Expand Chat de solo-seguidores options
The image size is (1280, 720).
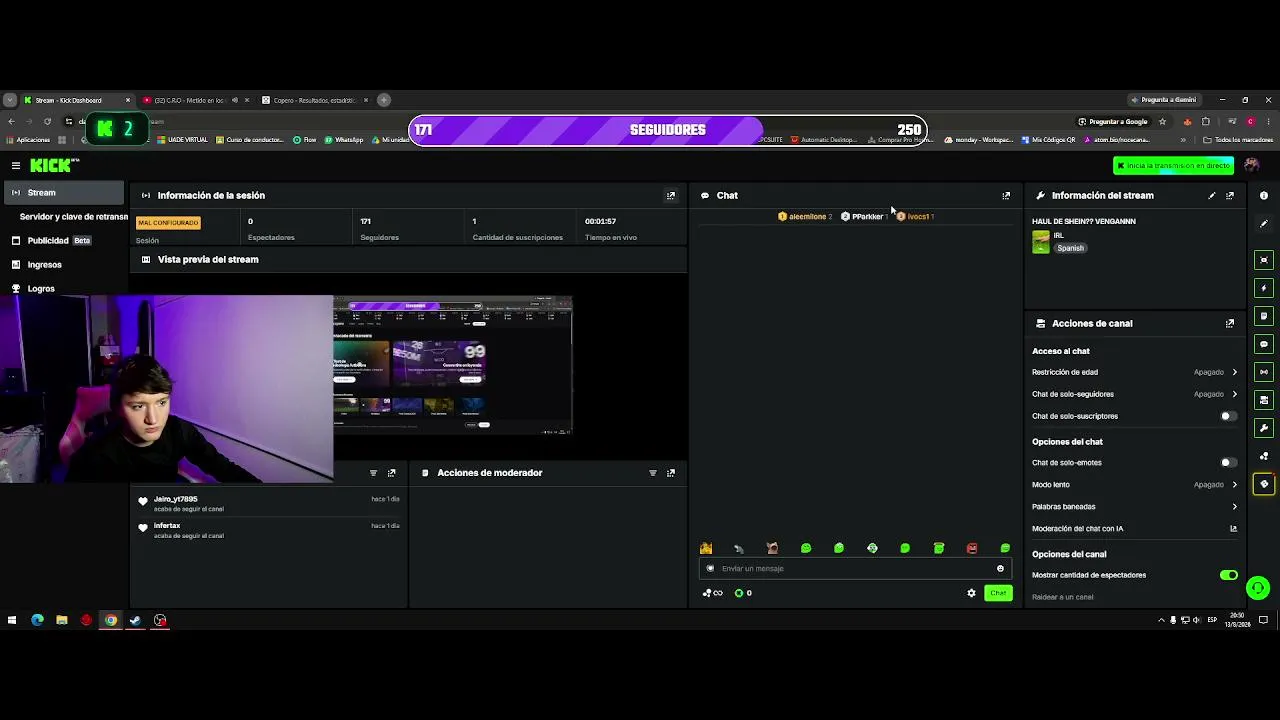(1235, 394)
